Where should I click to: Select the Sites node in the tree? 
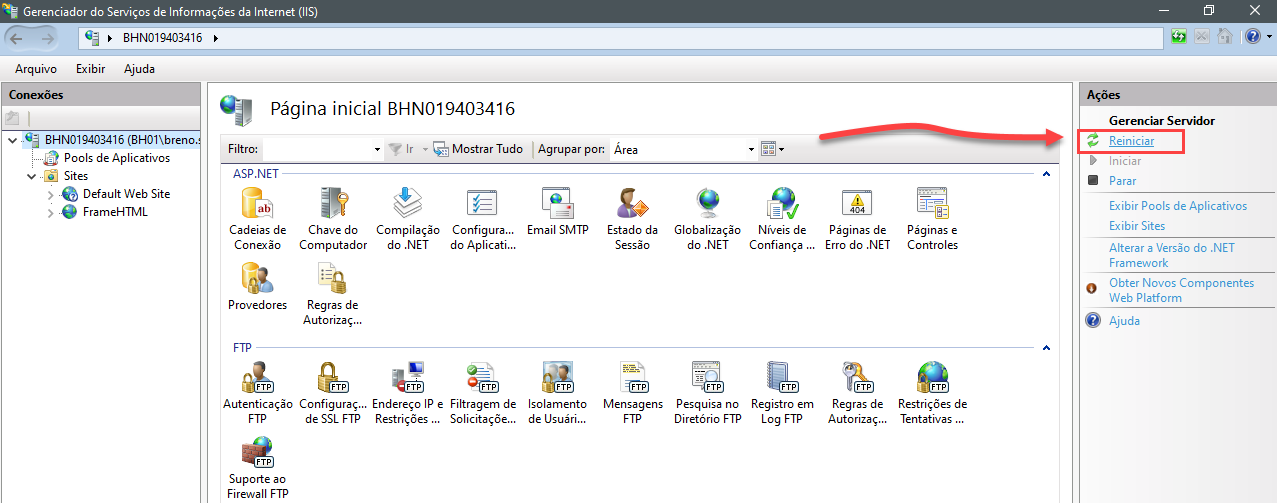[76, 176]
